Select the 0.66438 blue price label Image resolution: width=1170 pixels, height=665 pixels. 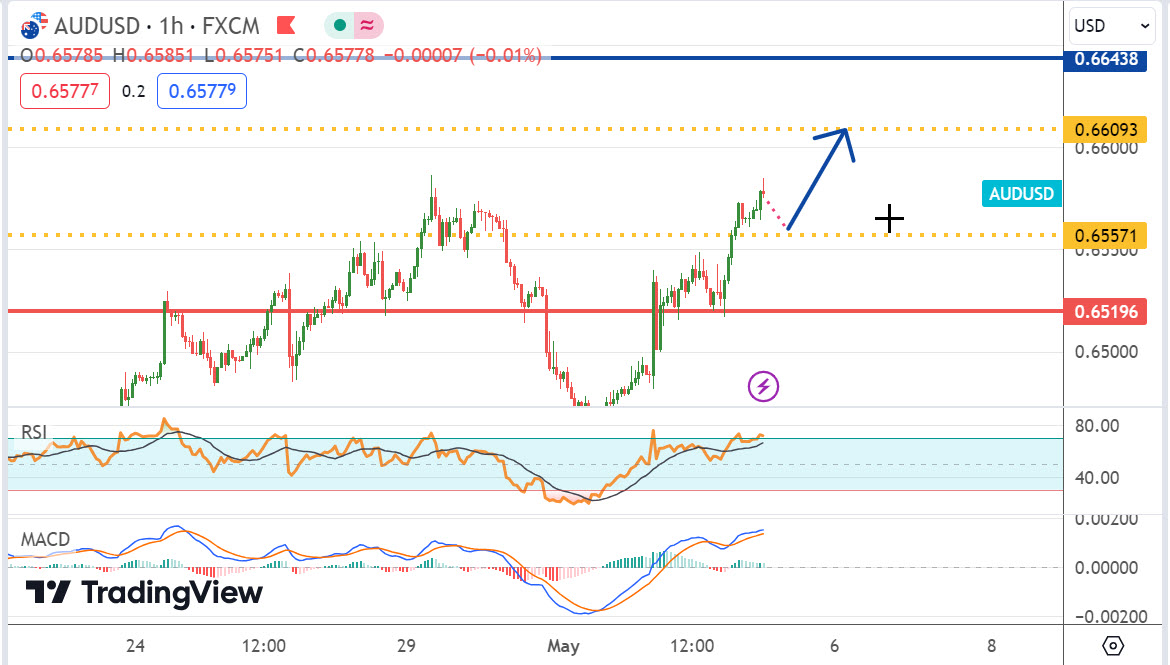1106,59
